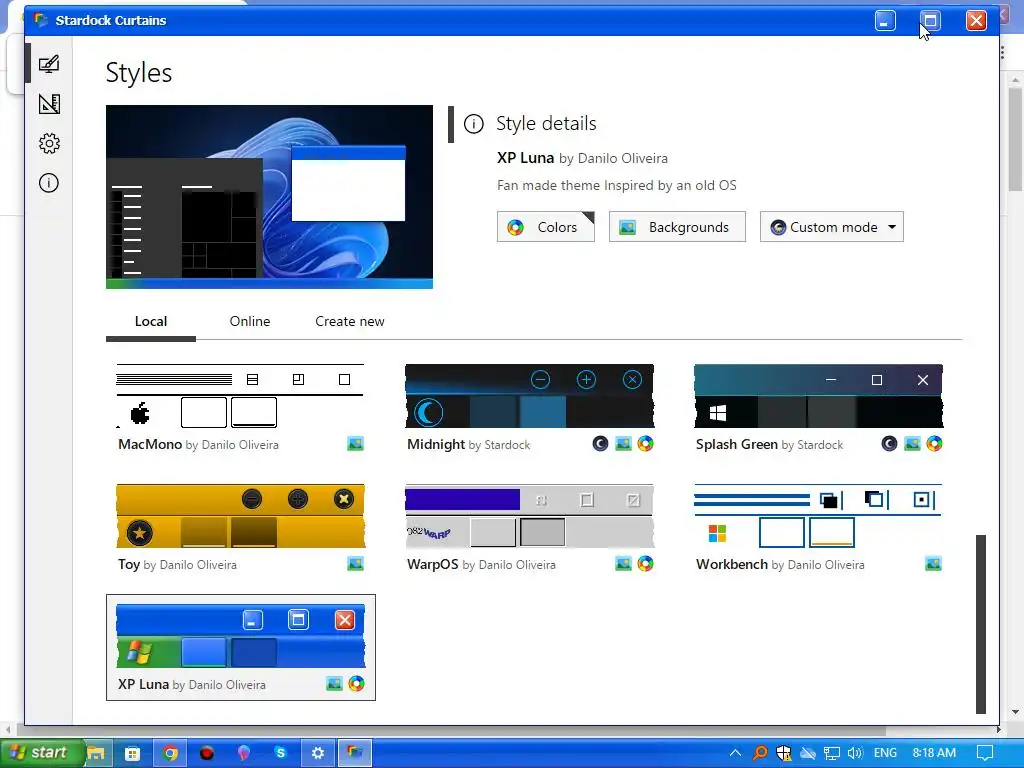Image resolution: width=1024 pixels, height=768 pixels.
Task: Open Chrome from the taskbar
Action: [x=170, y=753]
